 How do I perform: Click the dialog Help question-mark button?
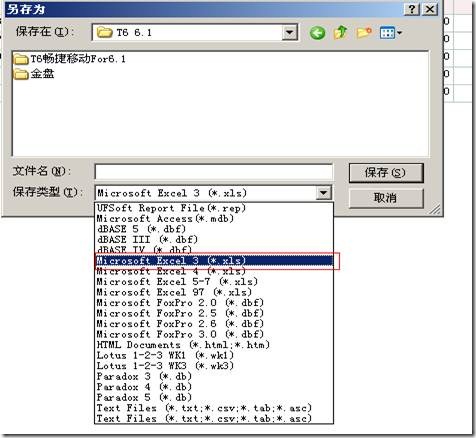pos(412,9)
